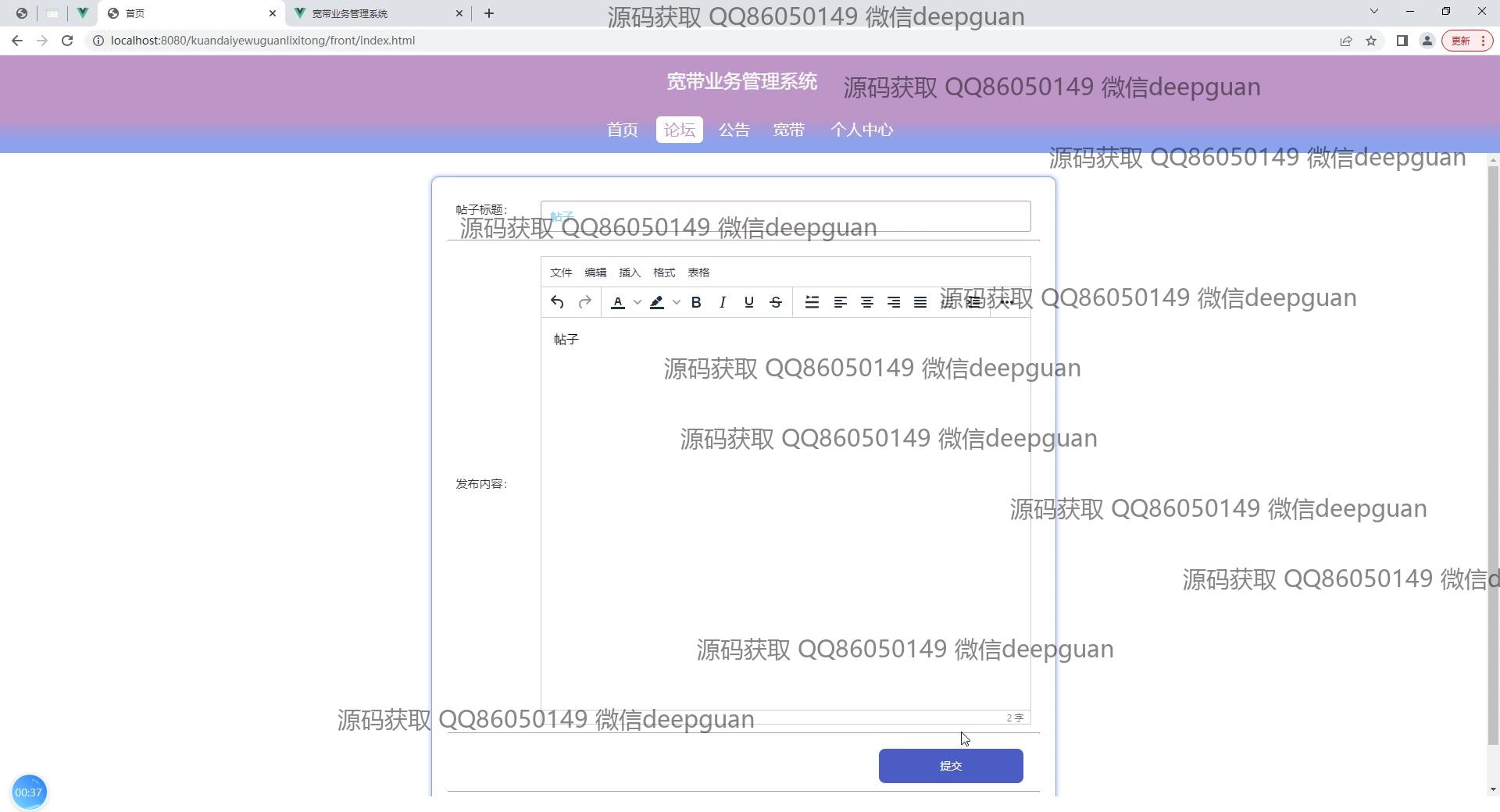Click the 帖子标题 input field

click(x=785, y=216)
